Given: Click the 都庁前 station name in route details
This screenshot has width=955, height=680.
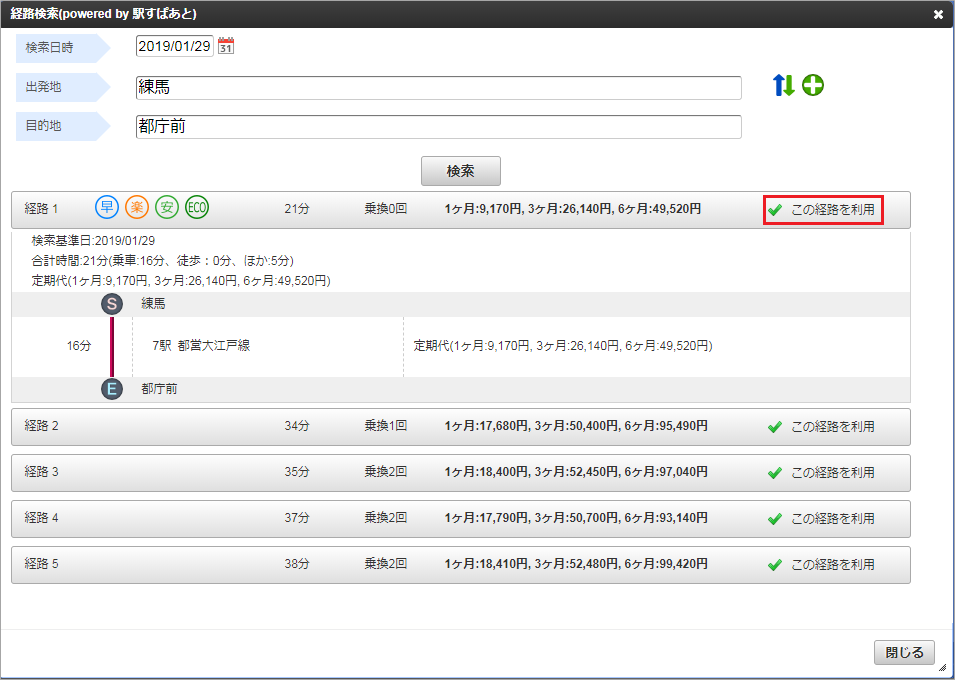Looking at the screenshot, I should click(160, 389).
